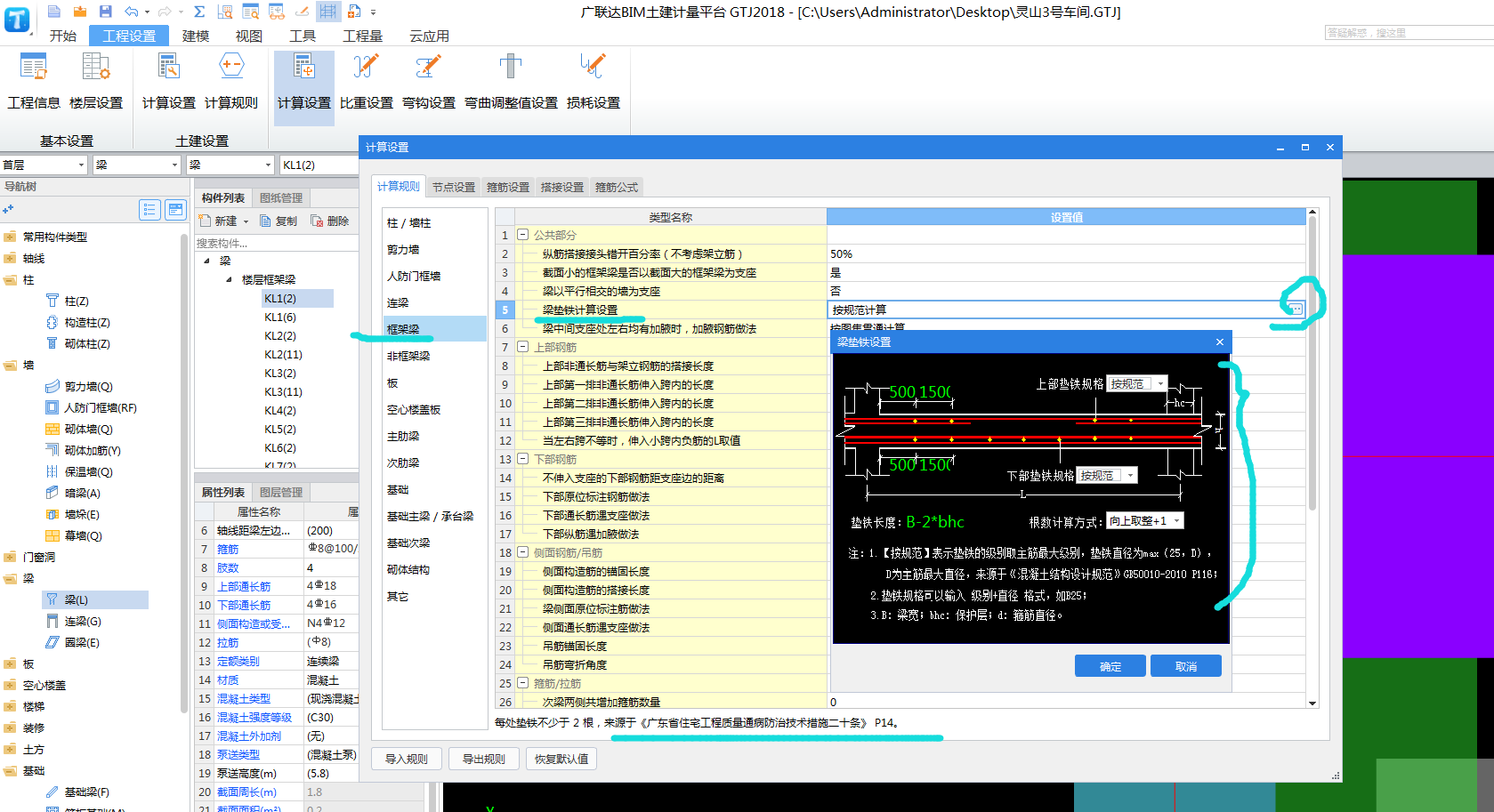Select 连梁(G) coupling beam in navigation tree
Image resolution: width=1494 pixels, height=812 pixels.
click(74, 622)
